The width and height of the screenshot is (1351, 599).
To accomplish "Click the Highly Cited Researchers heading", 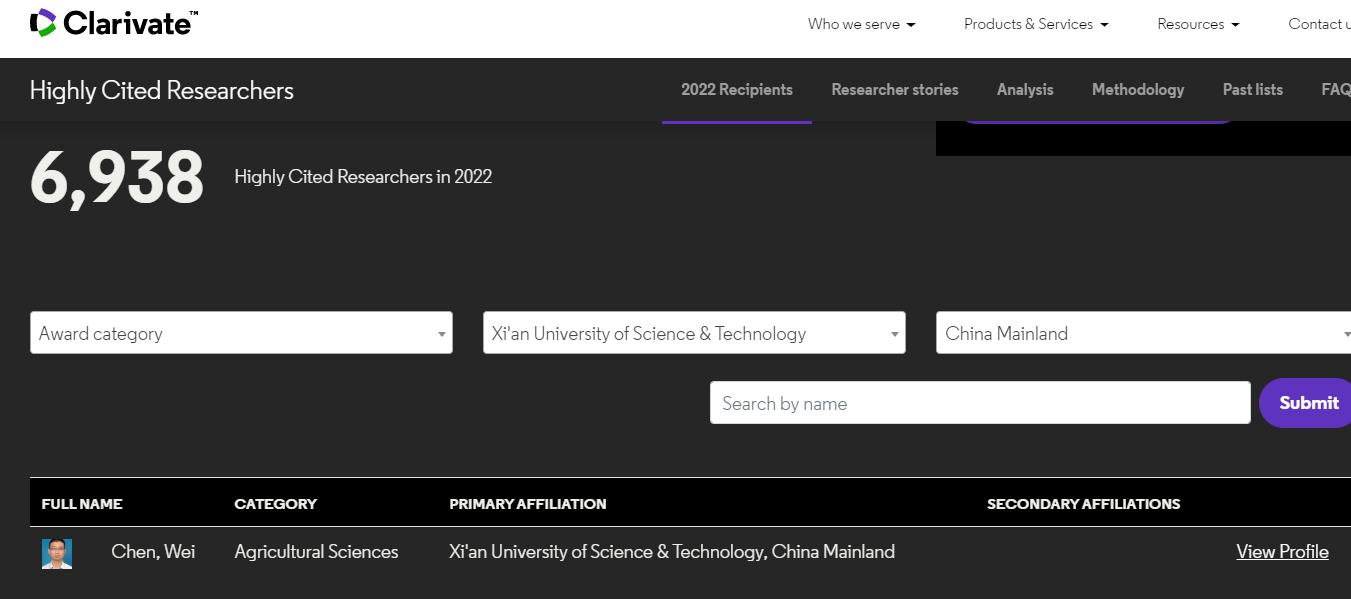I will (x=162, y=90).
